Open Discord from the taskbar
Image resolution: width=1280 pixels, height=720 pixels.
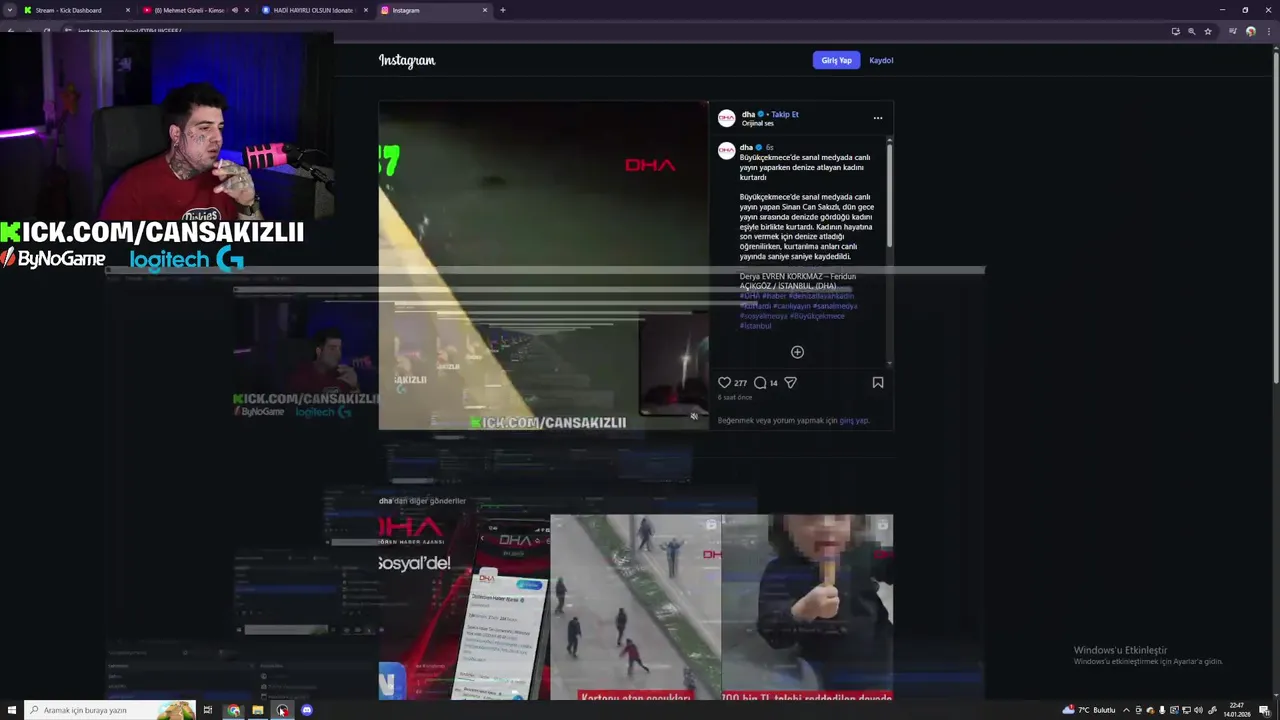[307, 710]
